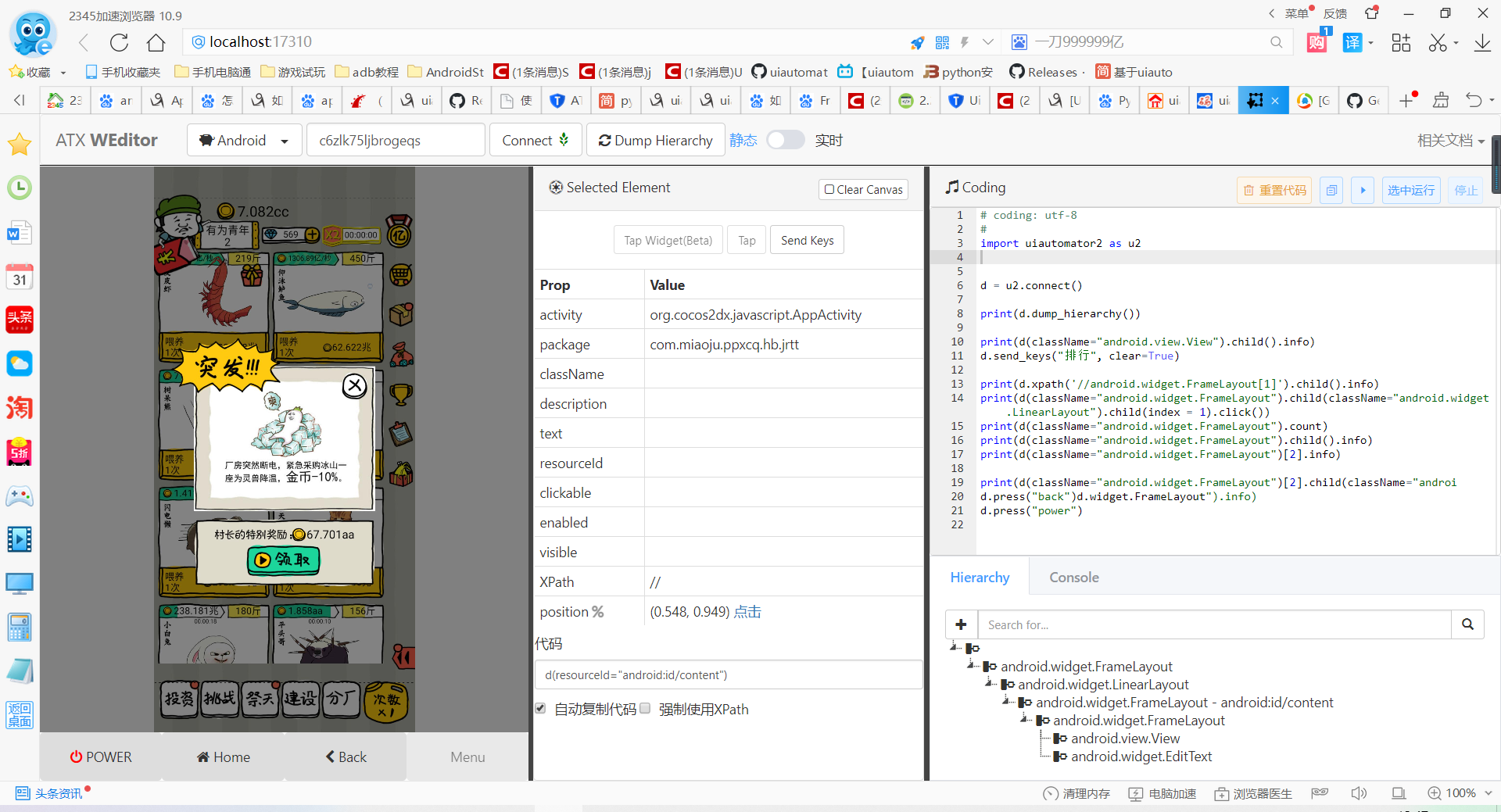This screenshot has height=812, width=1501.
Task: Switch to the Hierarchy tab
Action: [x=980, y=577]
